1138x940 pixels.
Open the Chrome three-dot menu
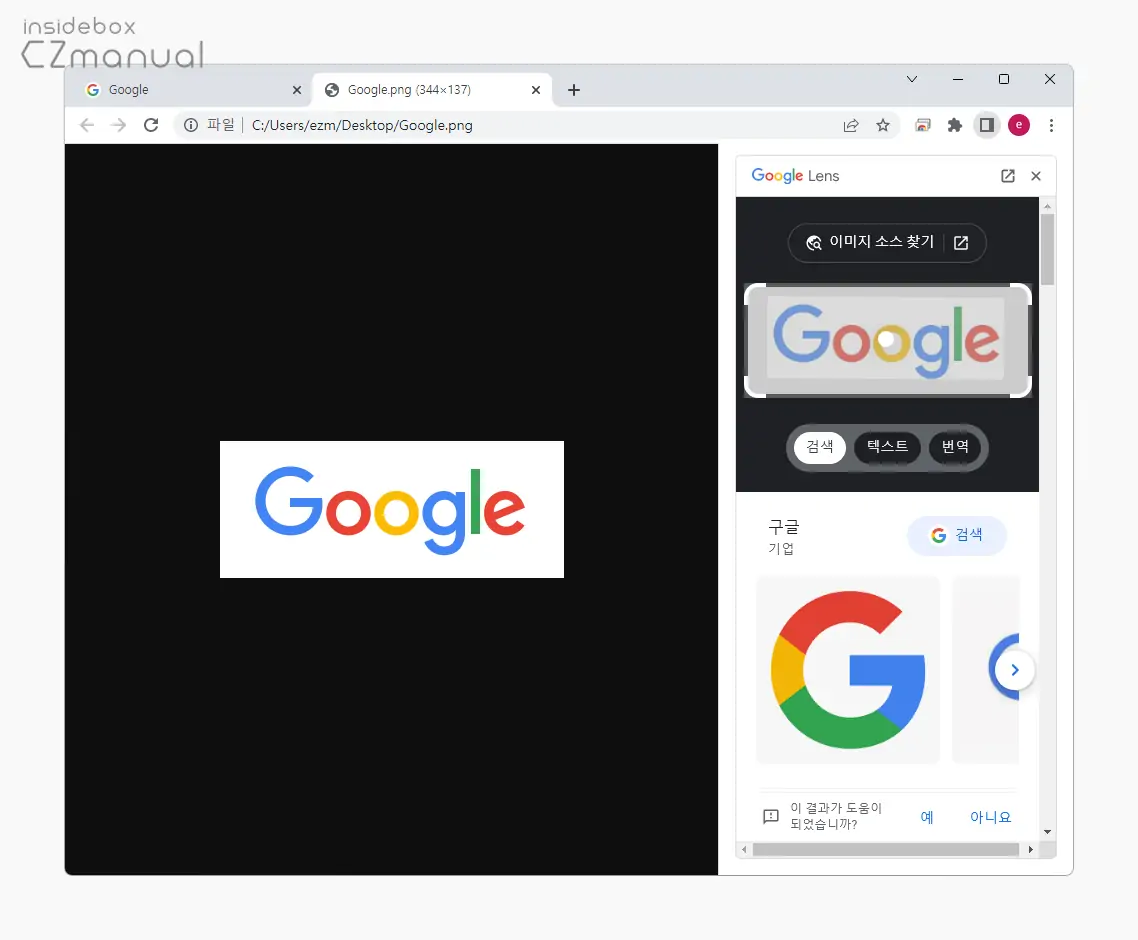tap(1052, 125)
